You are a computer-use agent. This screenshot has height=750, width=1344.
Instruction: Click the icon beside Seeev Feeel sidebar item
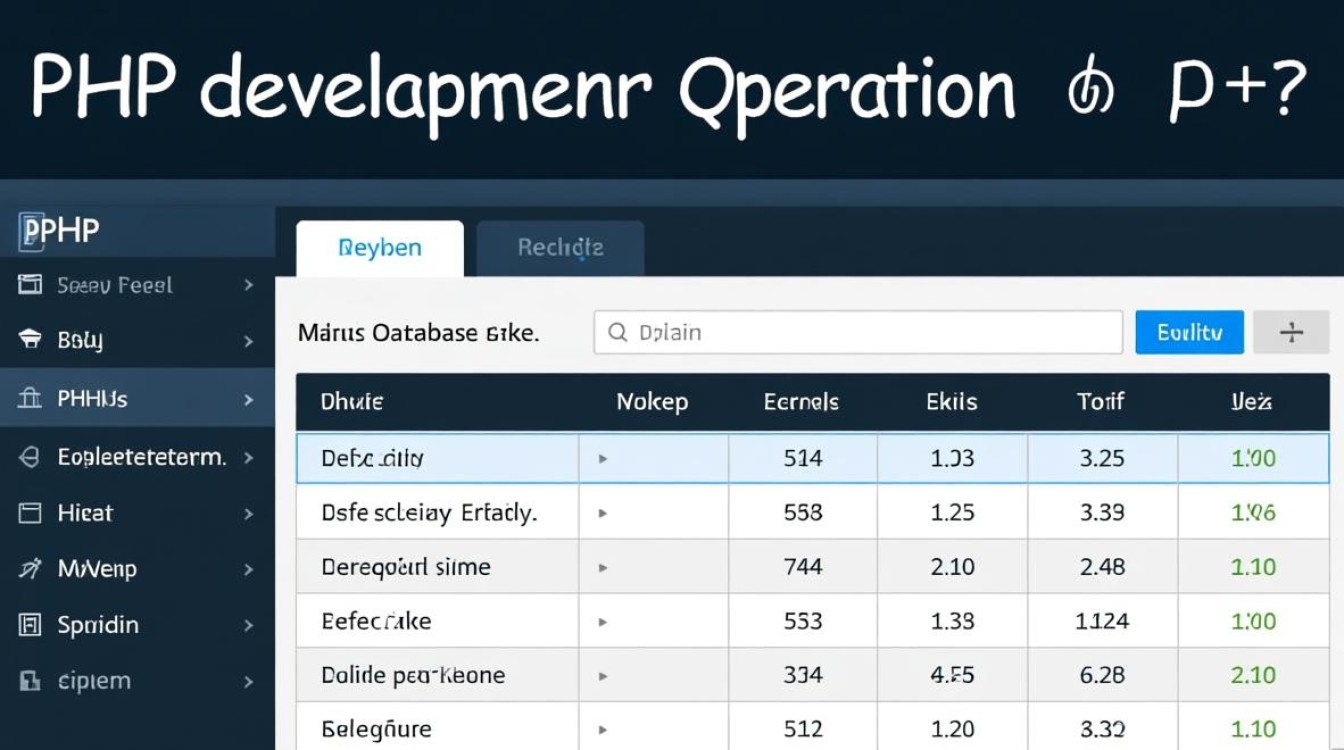[x=30, y=285]
